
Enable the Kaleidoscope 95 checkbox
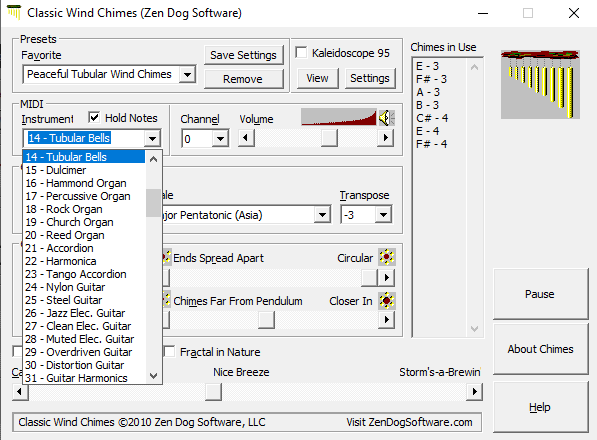(301, 52)
